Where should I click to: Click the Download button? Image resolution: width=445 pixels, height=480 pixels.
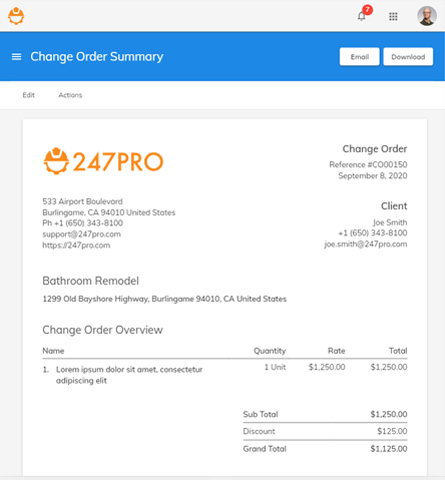tap(408, 57)
